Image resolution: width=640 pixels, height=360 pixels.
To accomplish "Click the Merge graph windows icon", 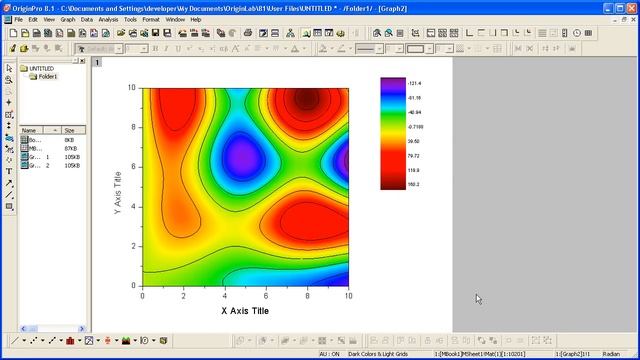I will pos(454,33).
